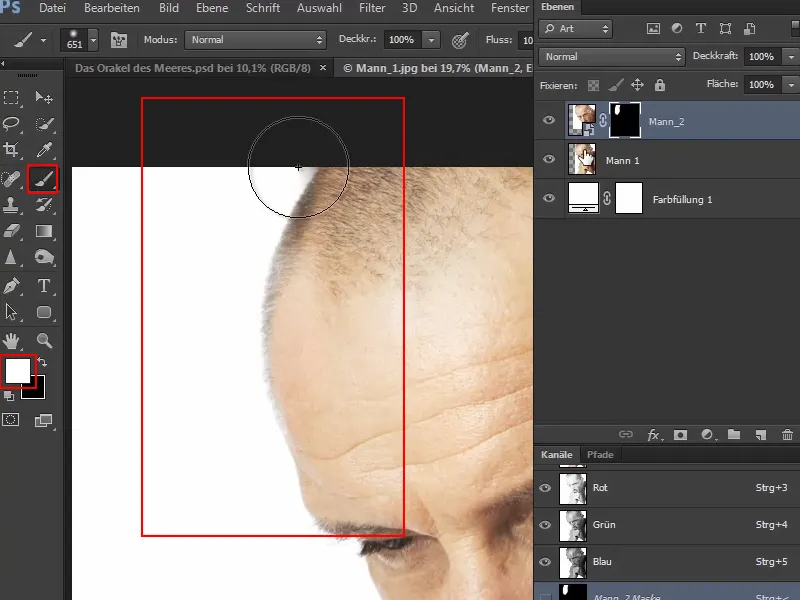Open Deckkr. opacity slider arrow
The height and width of the screenshot is (600, 800).
point(431,40)
